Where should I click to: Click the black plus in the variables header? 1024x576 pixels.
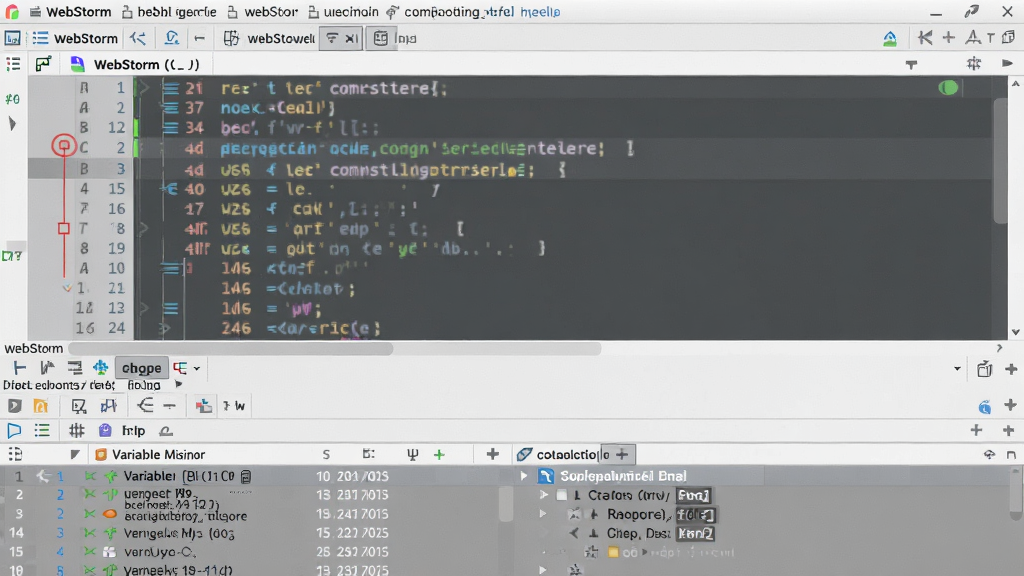tap(493, 455)
